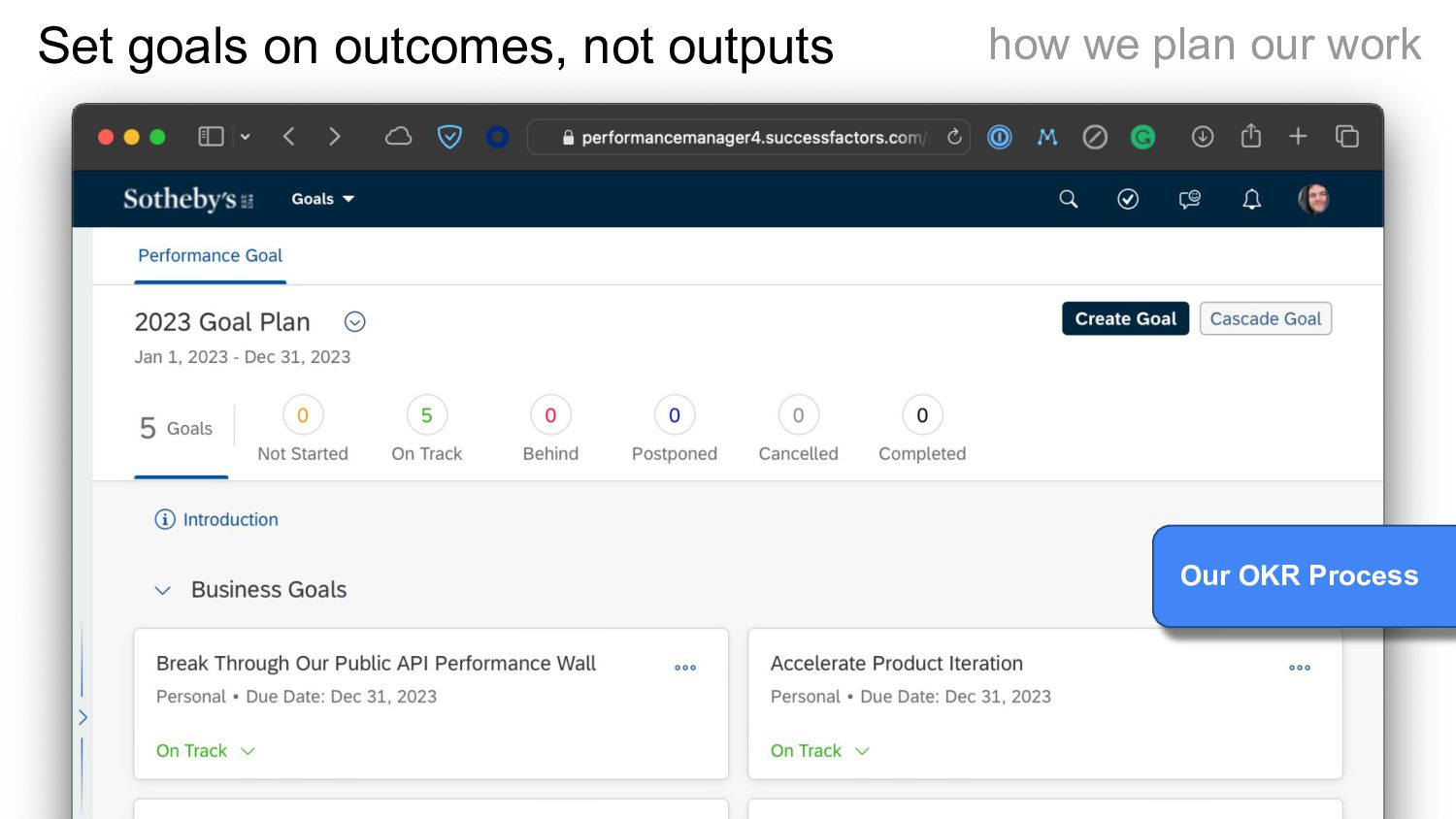Click the Create Goal button
Image resolution: width=1456 pixels, height=819 pixels.
[1125, 319]
